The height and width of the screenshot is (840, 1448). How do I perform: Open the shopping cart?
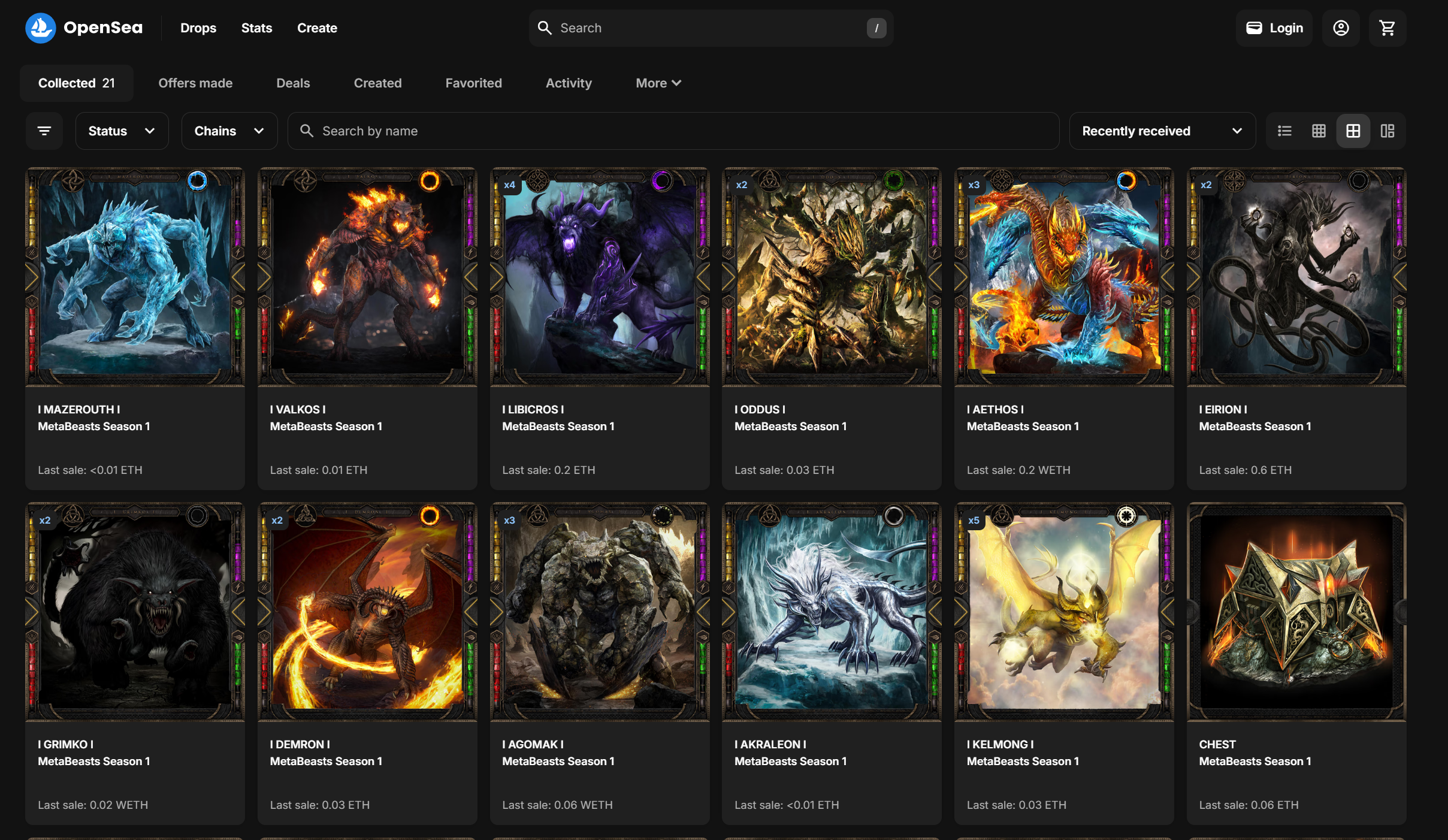coord(1387,28)
